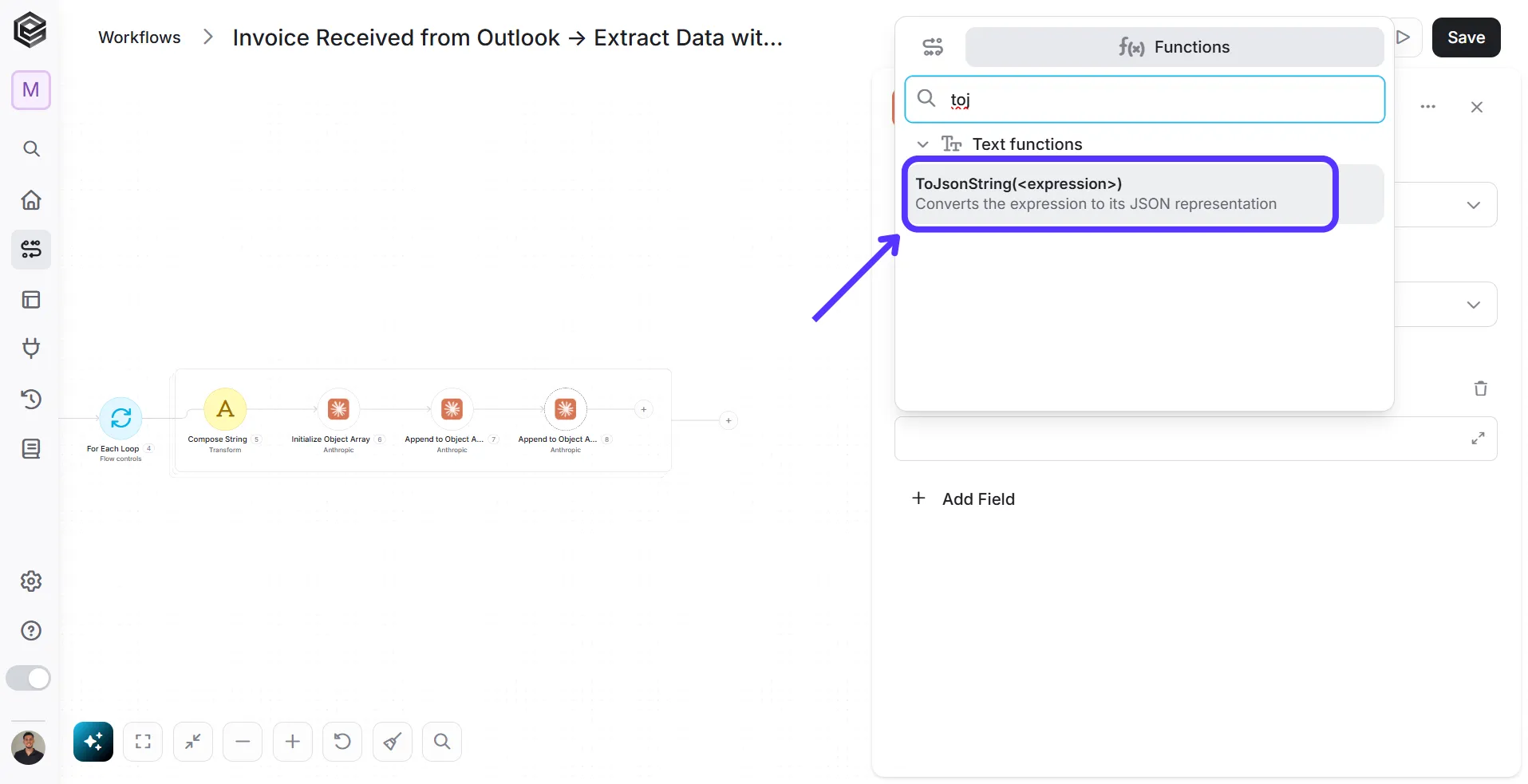Click the canvas cleanup brush button

click(393, 742)
